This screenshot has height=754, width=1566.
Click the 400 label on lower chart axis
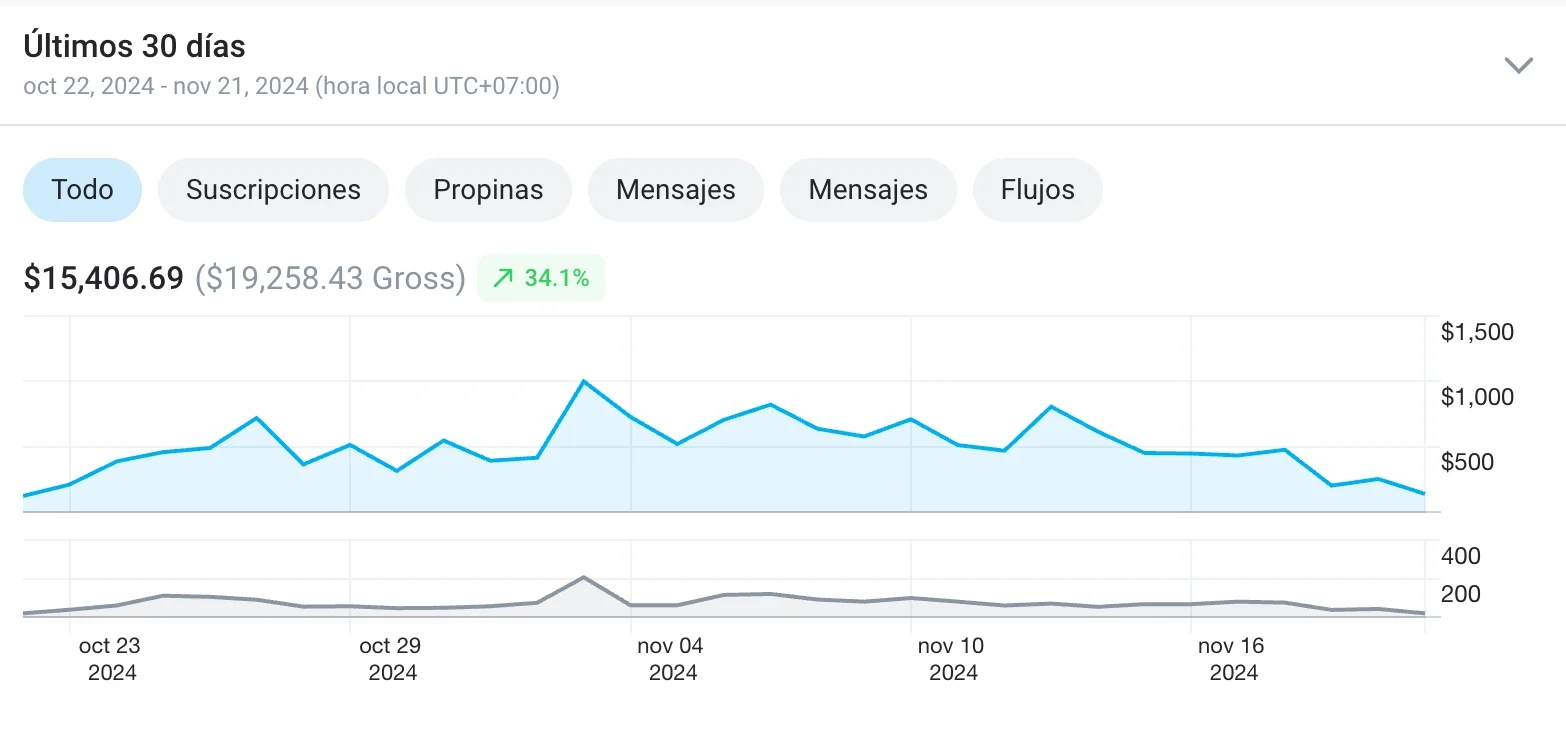pyautogui.click(x=1460, y=556)
